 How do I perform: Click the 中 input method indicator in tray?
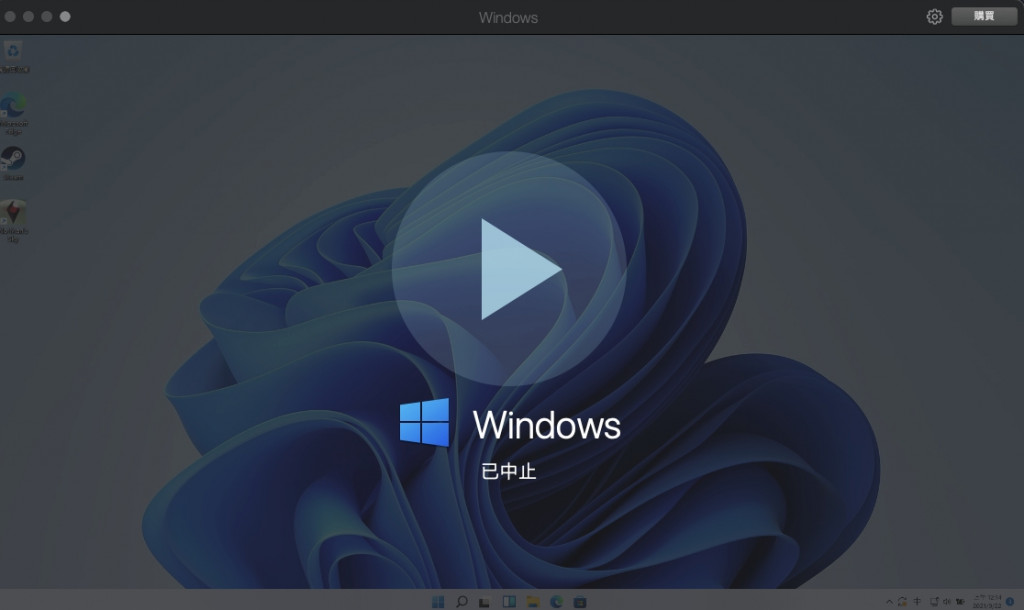coord(917,602)
